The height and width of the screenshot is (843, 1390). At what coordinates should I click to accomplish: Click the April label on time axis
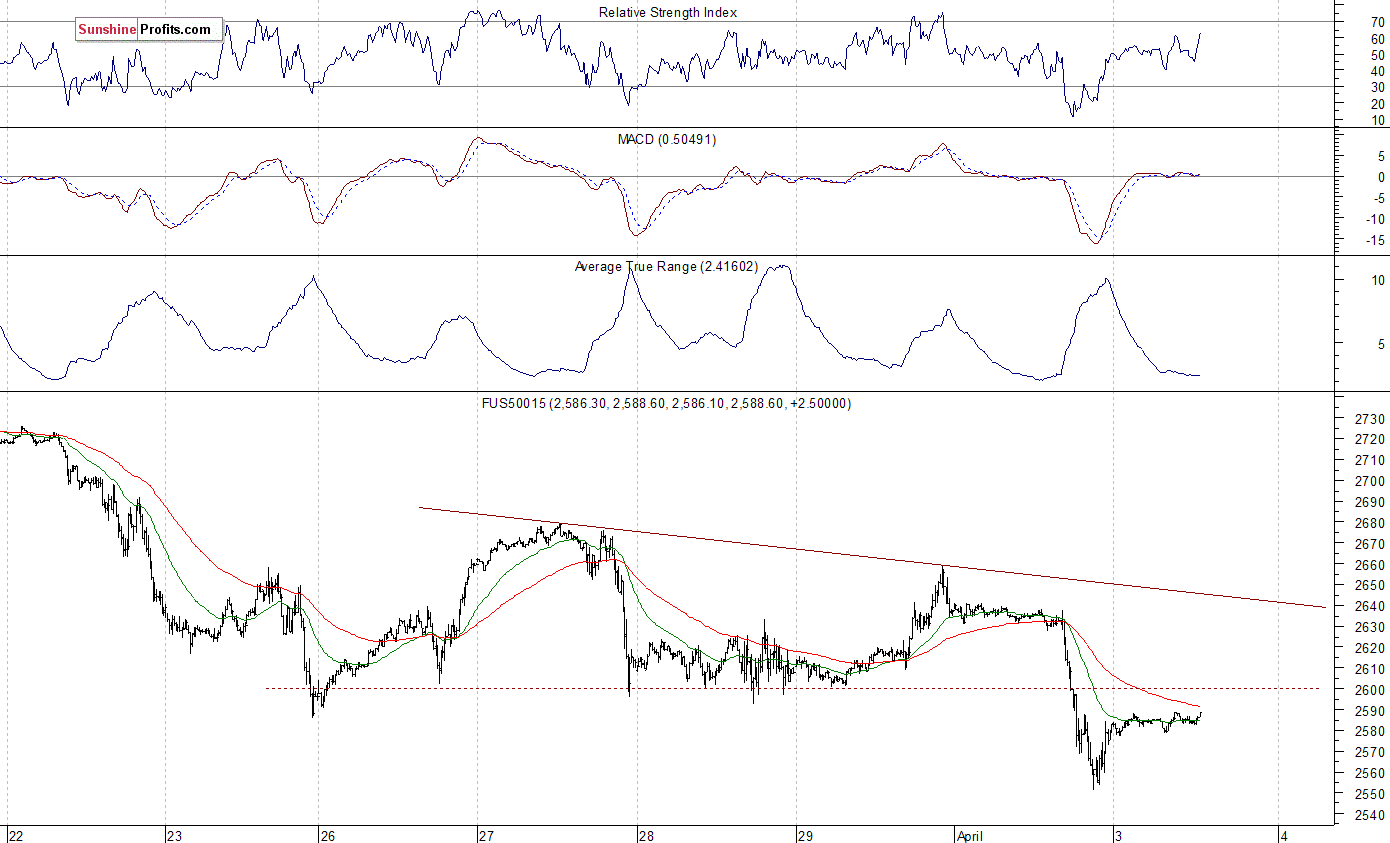click(x=972, y=834)
